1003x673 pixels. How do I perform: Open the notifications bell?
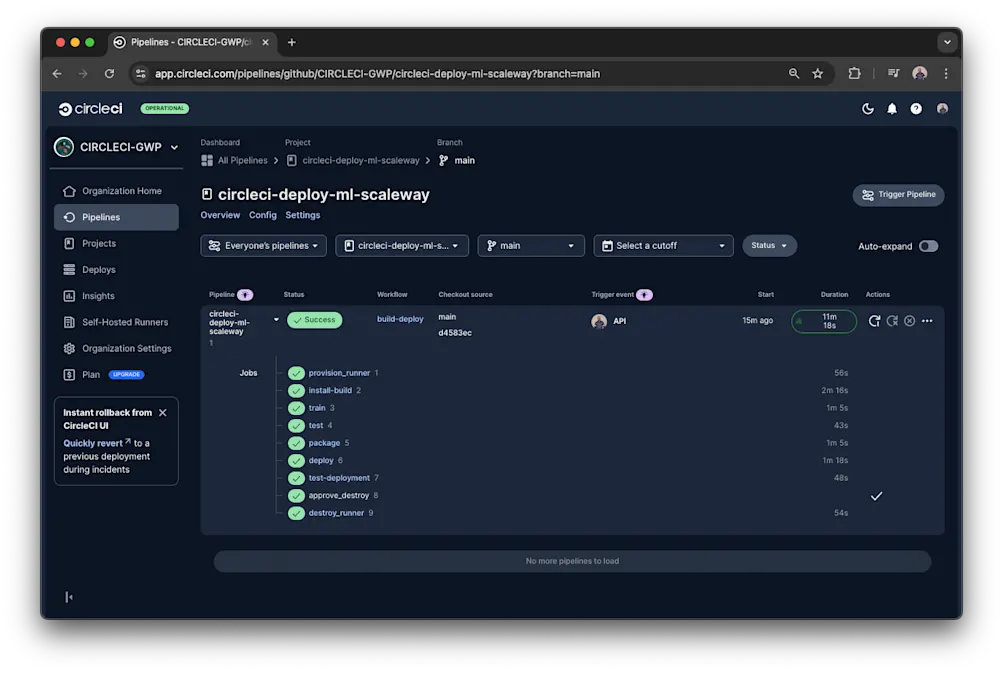(891, 108)
